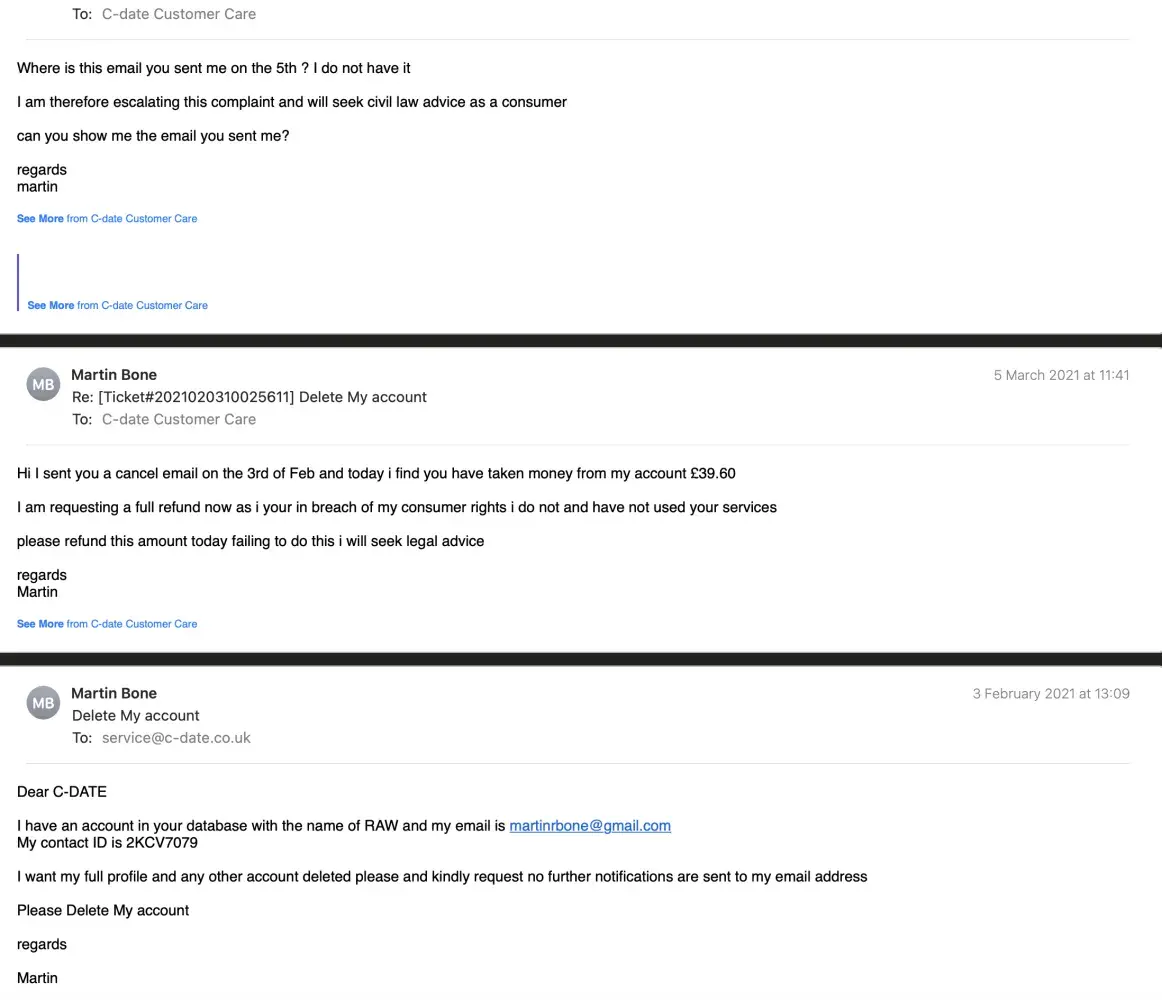This screenshot has height=1000, width=1162.
Task: Select the C-date Customer Care recipient in 5 March email
Action: pyautogui.click(x=179, y=419)
